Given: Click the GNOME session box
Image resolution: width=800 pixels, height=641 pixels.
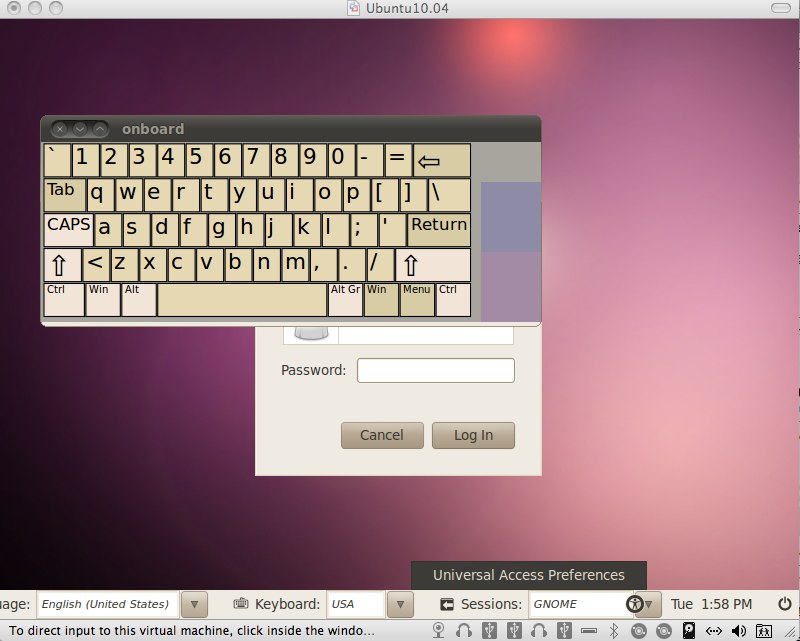Looking at the screenshot, I should (581, 604).
